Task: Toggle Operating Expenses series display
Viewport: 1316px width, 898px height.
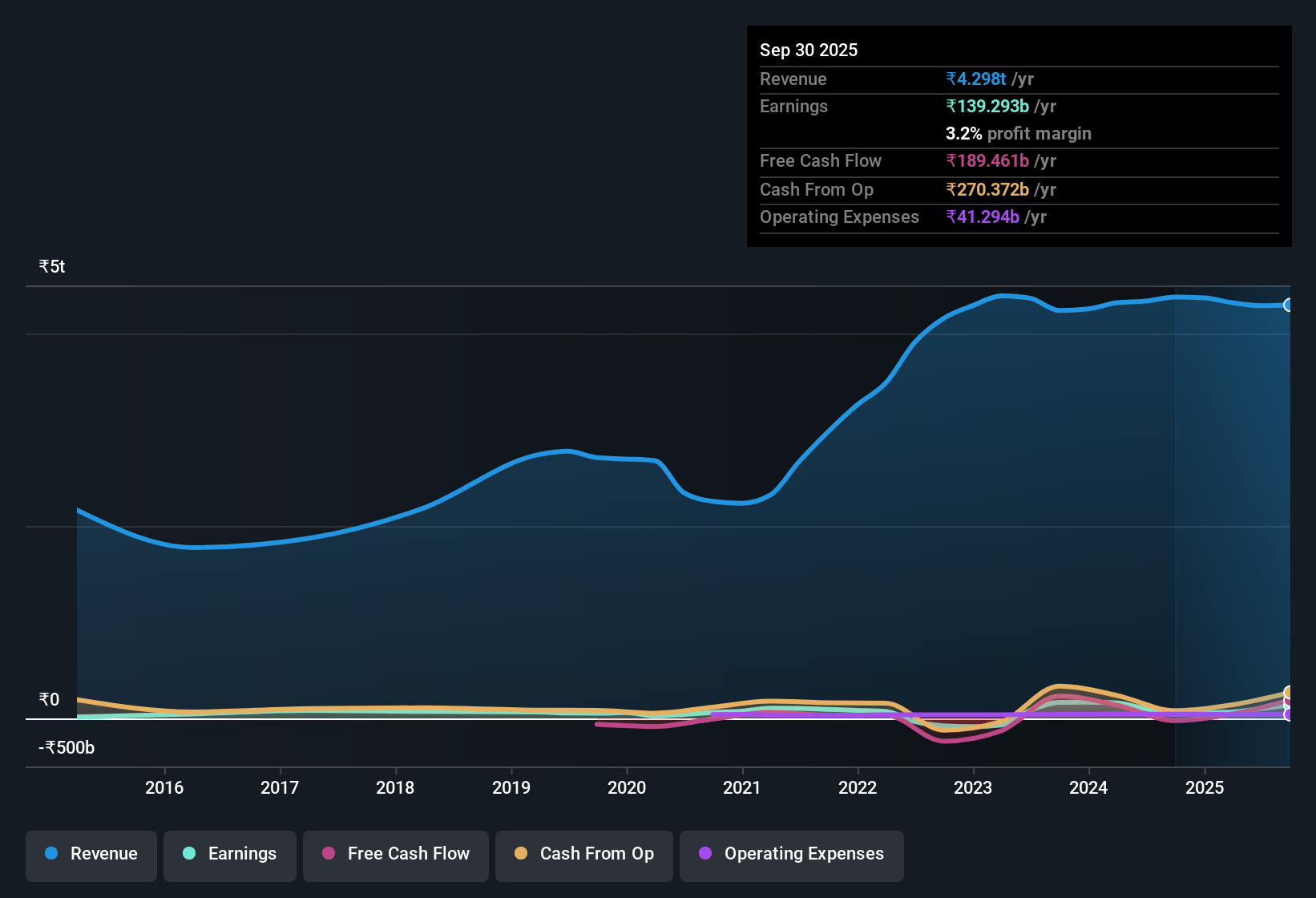Action: [x=791, y=855]
